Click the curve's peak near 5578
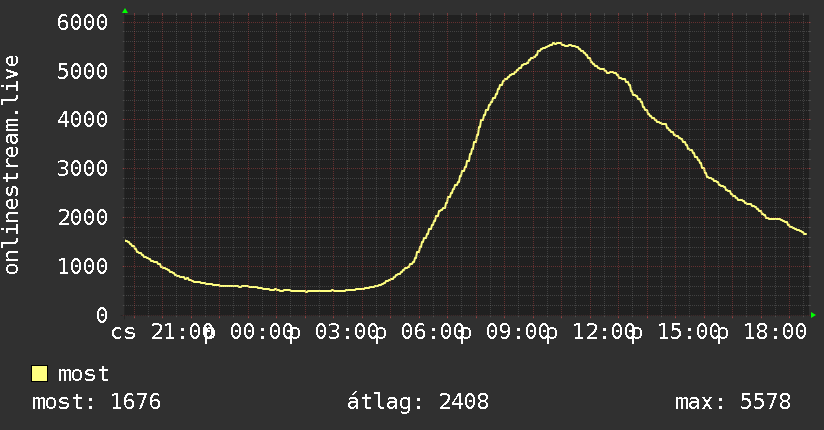Viewport: 824px width, 430px height. click(x=557, y=43)
